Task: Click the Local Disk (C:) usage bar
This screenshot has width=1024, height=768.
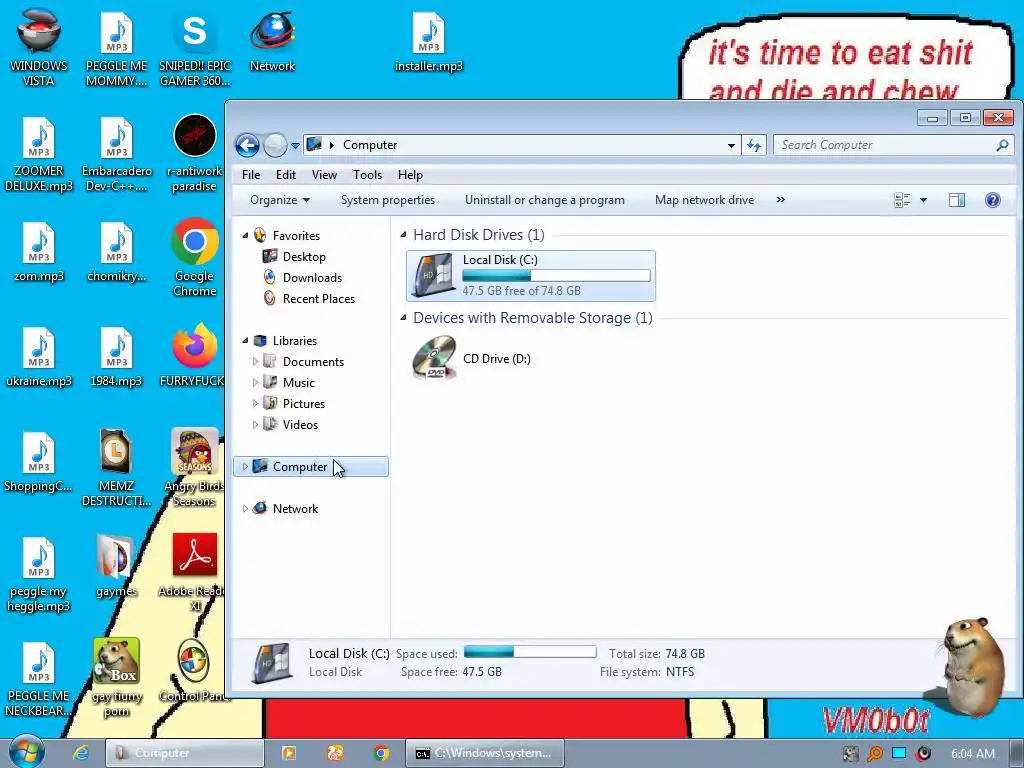Action: point(556,276)
